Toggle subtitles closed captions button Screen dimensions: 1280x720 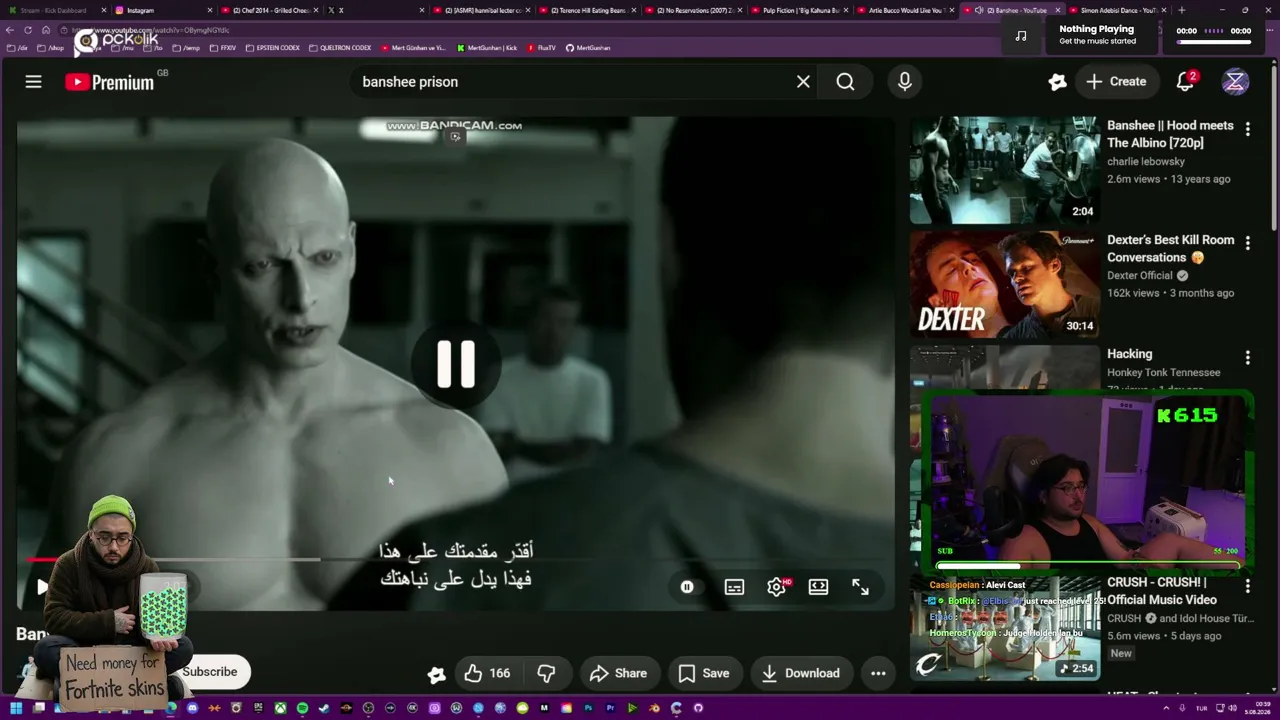(734, 587)
